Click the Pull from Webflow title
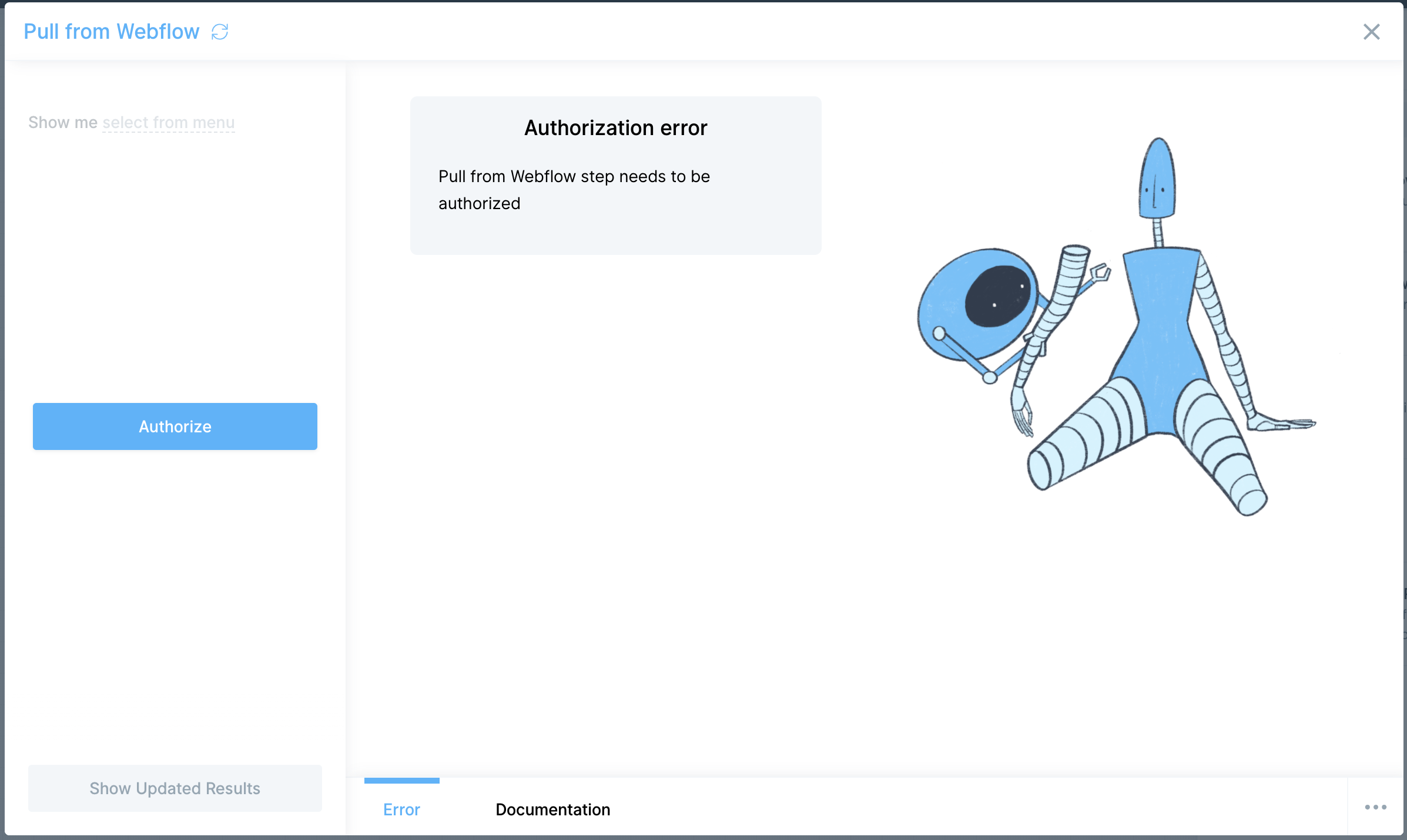 (112, 32)
